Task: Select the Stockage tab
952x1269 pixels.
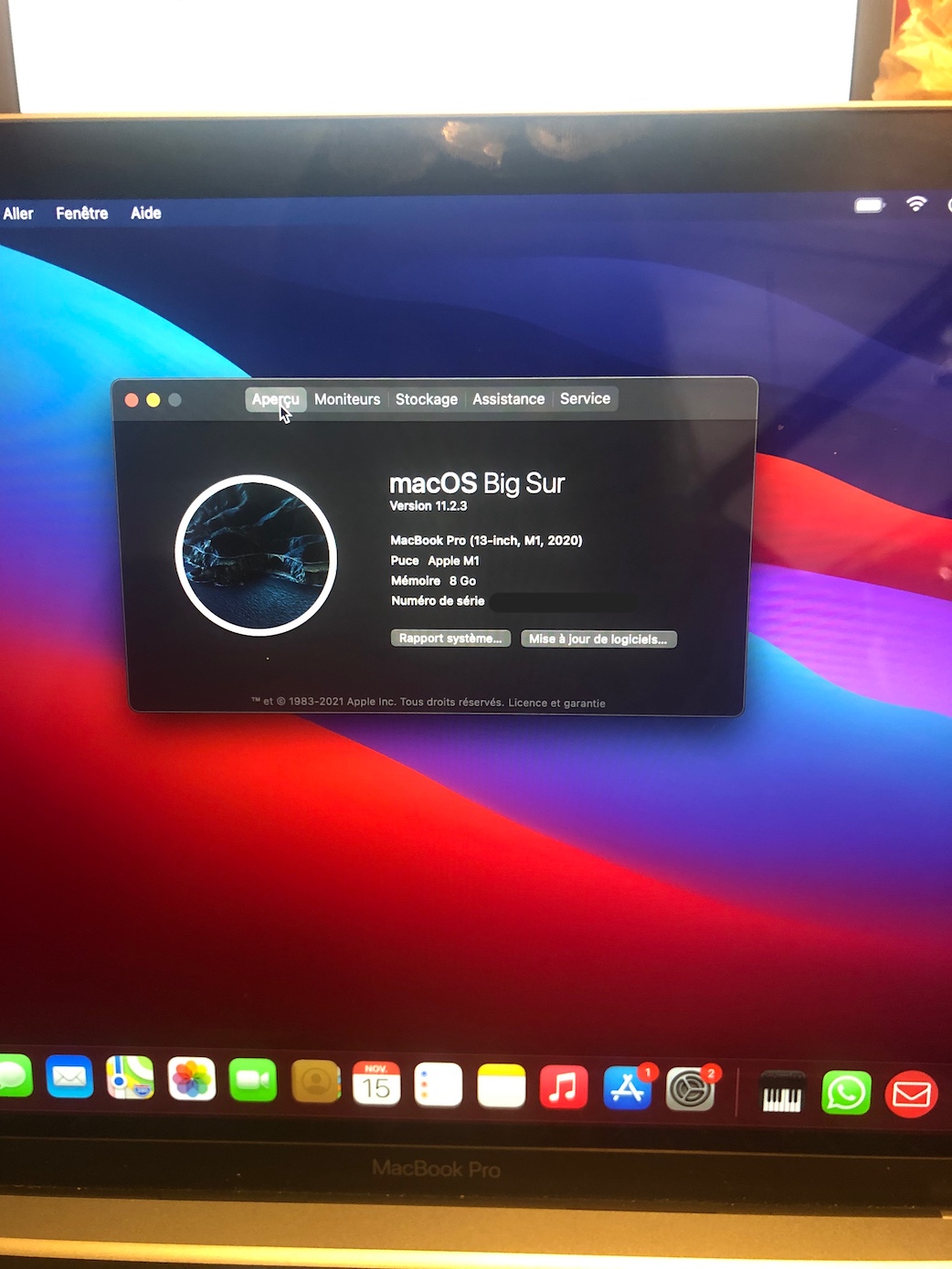Action: tap(426, 399)
